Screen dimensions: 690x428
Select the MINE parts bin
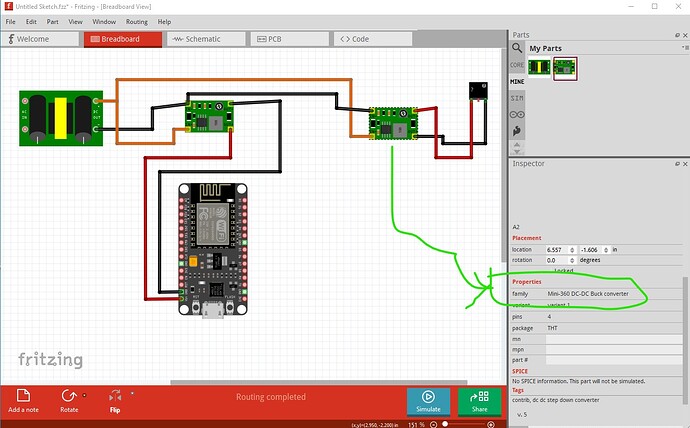click(517, 82)
